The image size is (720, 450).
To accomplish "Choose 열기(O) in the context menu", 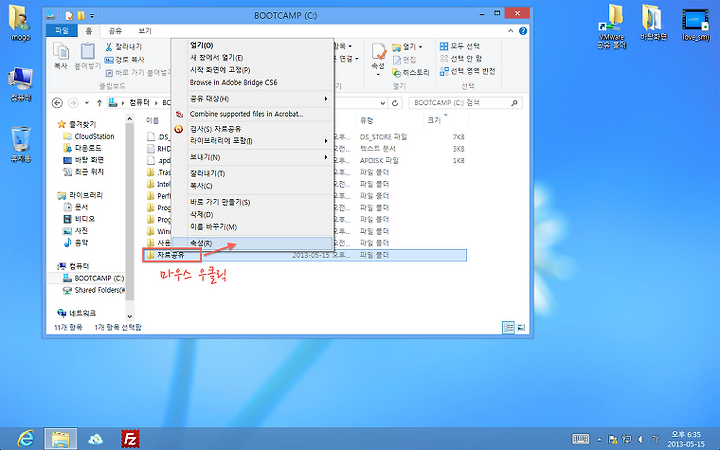I will tap(253, 45).
